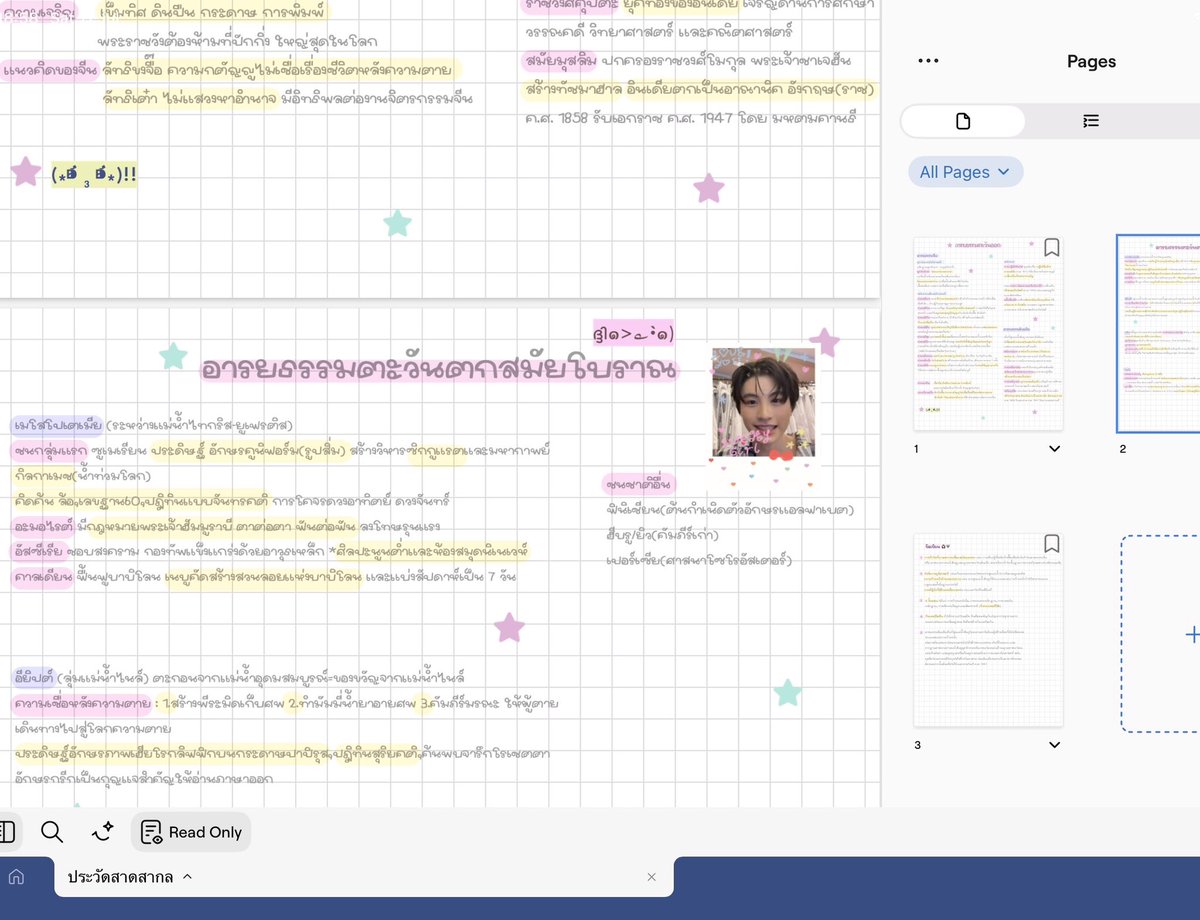Viewport: 1200px width, 920px height.
Task: Toggle bookmark on page 1 thumbnail
Action: tap(1051, 247)
